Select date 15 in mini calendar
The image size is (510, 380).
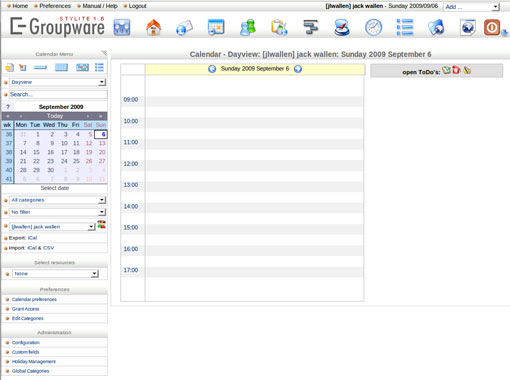36,152
